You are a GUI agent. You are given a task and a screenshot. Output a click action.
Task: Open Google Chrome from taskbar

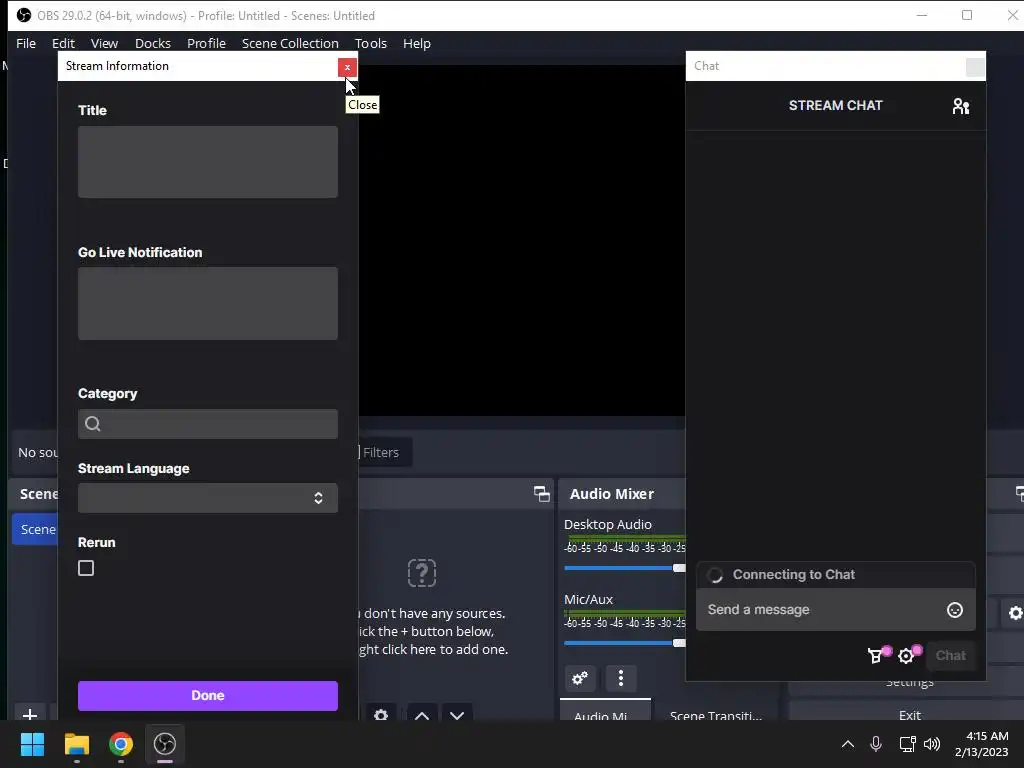click(121, 744)
